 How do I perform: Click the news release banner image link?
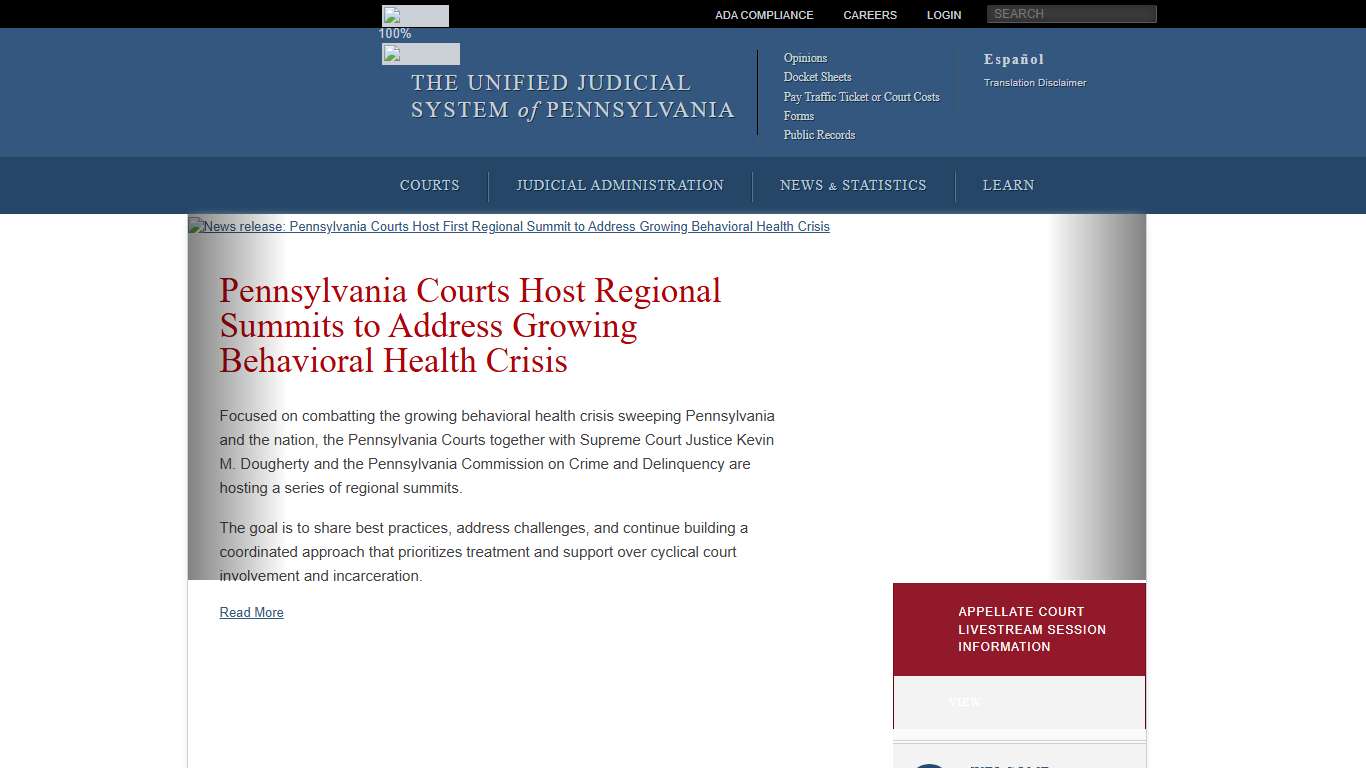pos(508,227)
